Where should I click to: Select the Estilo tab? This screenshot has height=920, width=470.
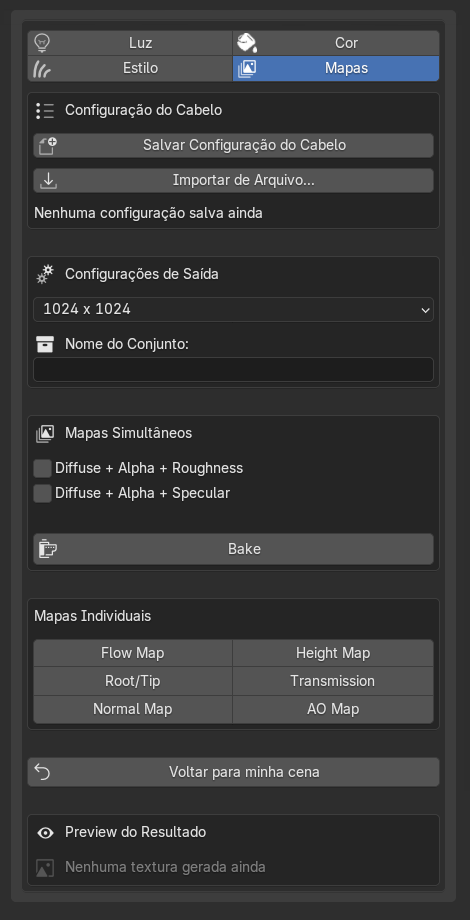(x=130, y=69)
